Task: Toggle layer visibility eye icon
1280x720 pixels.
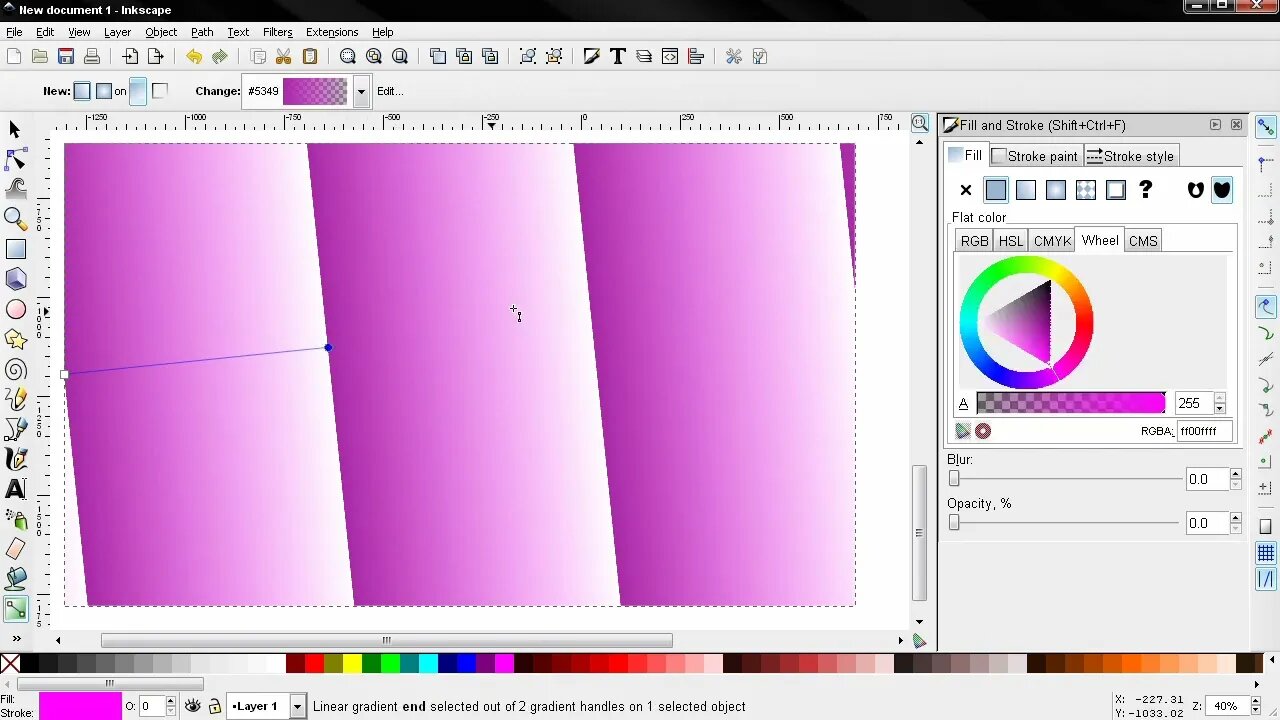Action: (193, 706)
